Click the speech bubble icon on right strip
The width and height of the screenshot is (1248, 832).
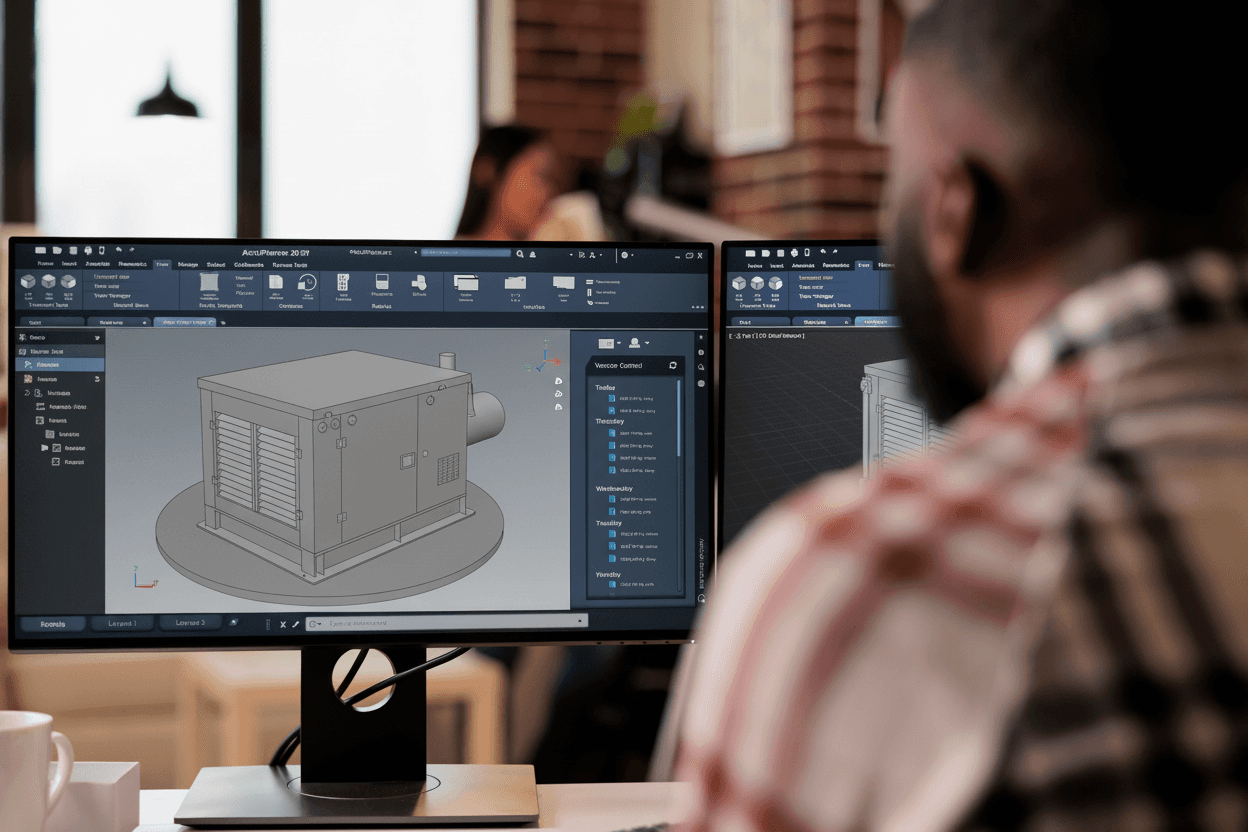click(x=701, y=367)
